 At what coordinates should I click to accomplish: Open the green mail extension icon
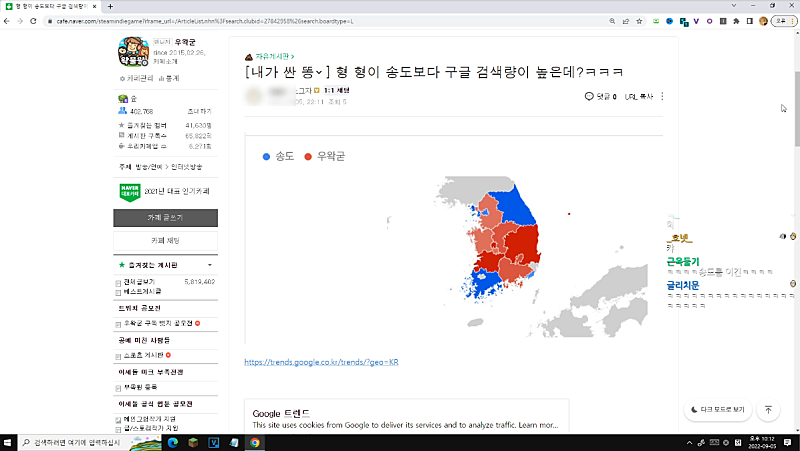tap(656, 21)
